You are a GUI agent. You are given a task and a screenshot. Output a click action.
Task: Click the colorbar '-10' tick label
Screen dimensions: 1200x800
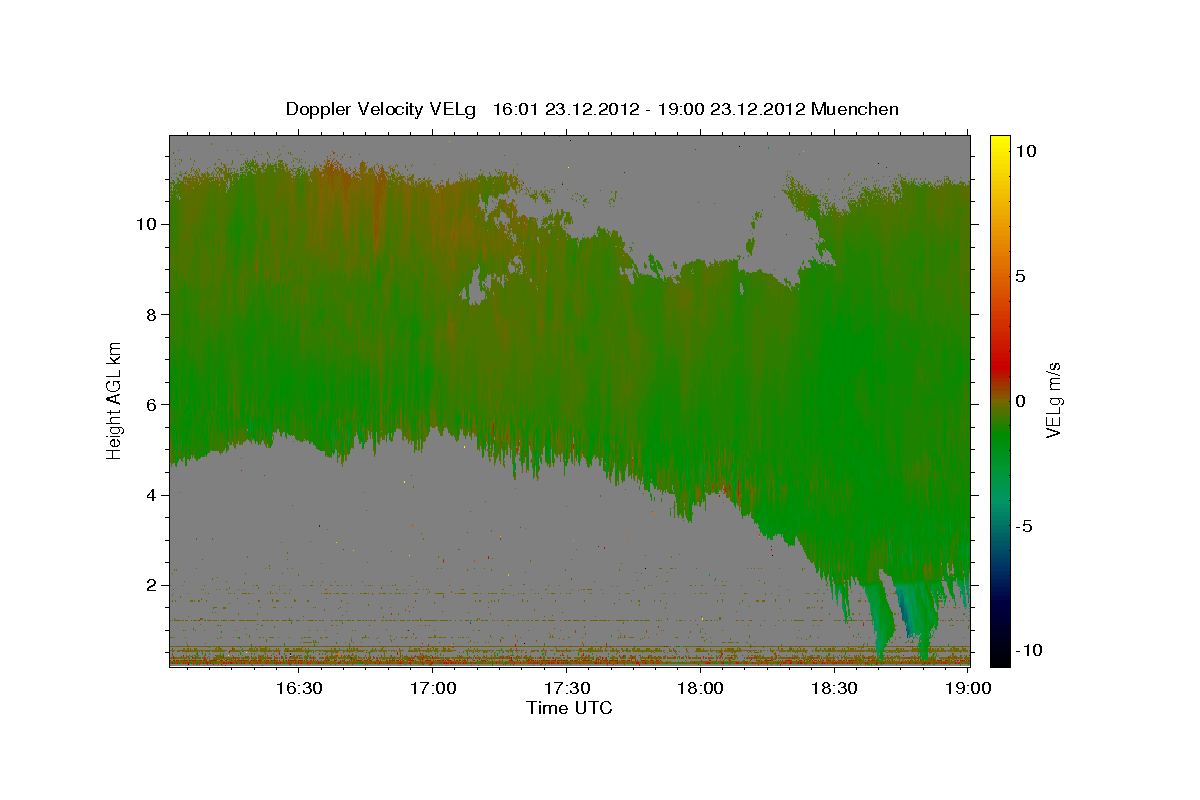pyautogui.click(x=1029, y=650)
